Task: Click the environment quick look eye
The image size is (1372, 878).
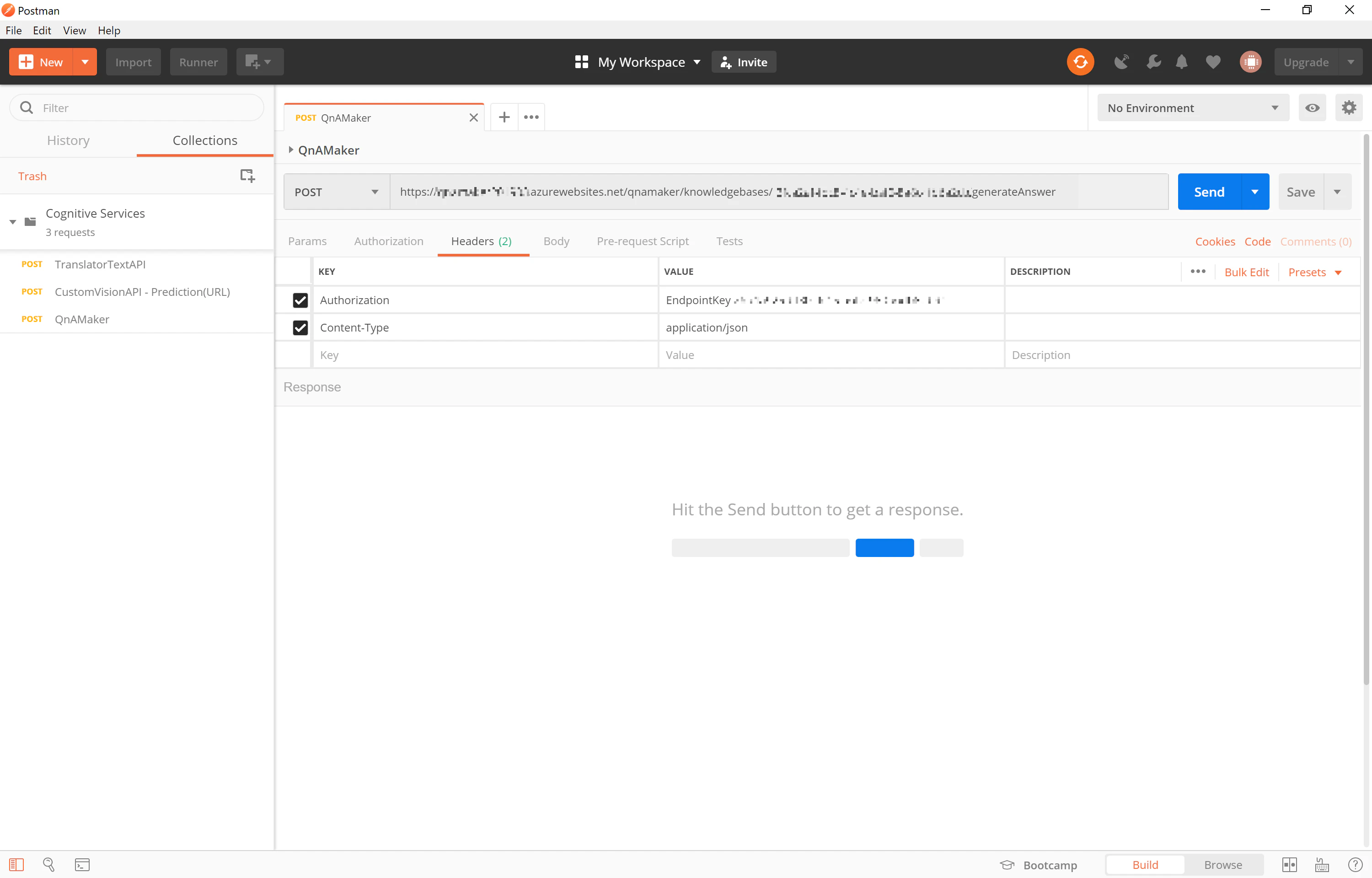Action: tap(1312, 107)
